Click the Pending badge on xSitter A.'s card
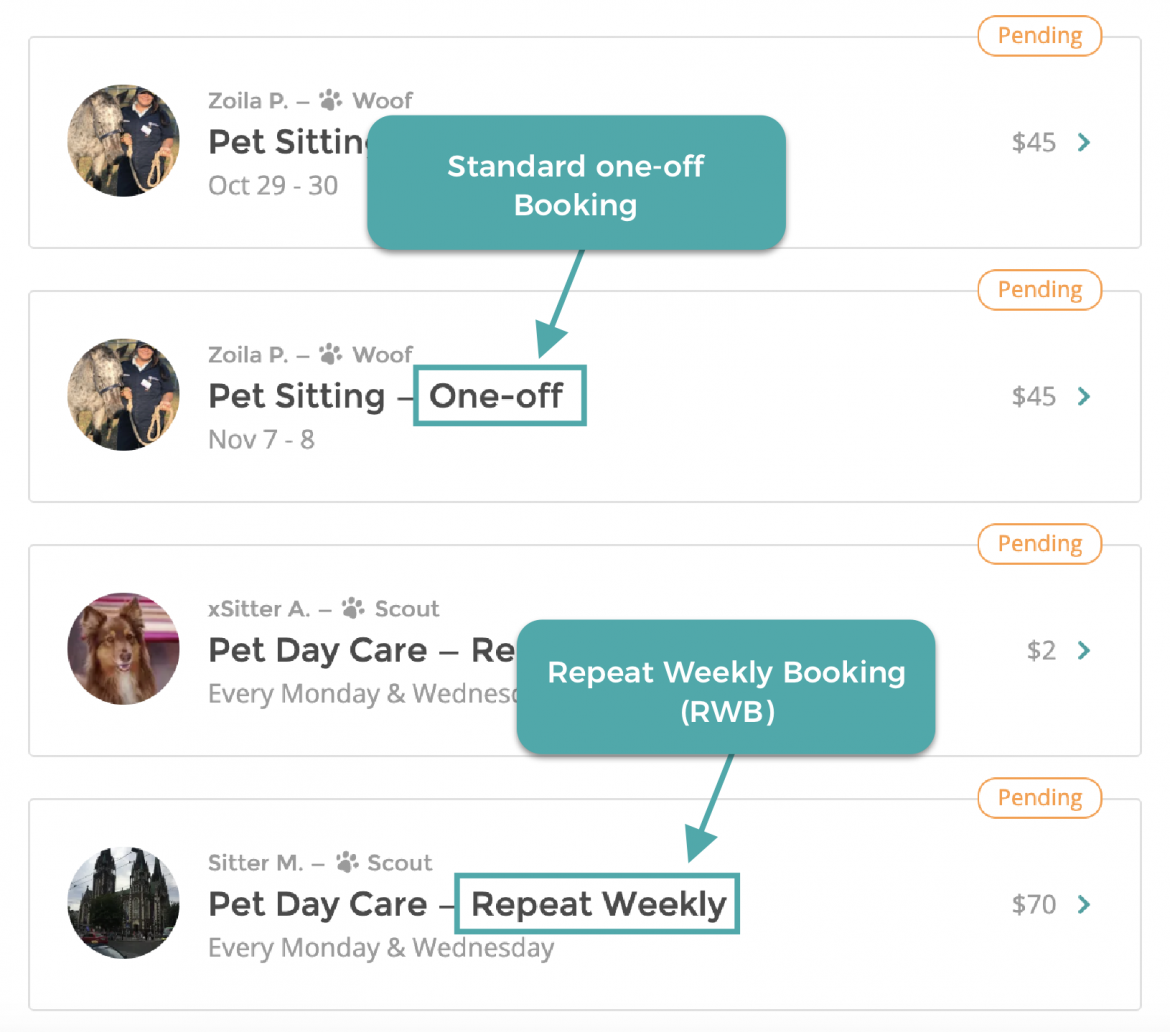The height and width of the screenshot is (1032, 1170). pos(1039,543)
